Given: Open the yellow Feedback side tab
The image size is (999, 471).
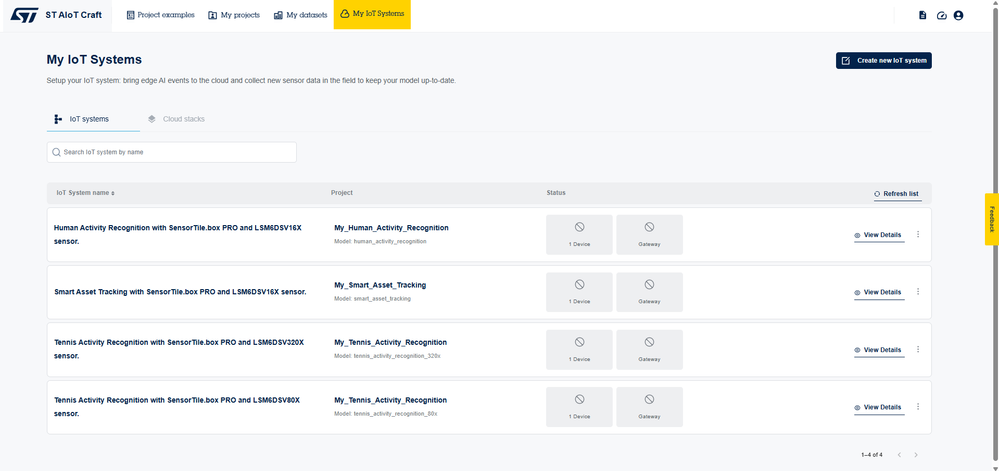Looking at the screenshot, I should 991,219.
